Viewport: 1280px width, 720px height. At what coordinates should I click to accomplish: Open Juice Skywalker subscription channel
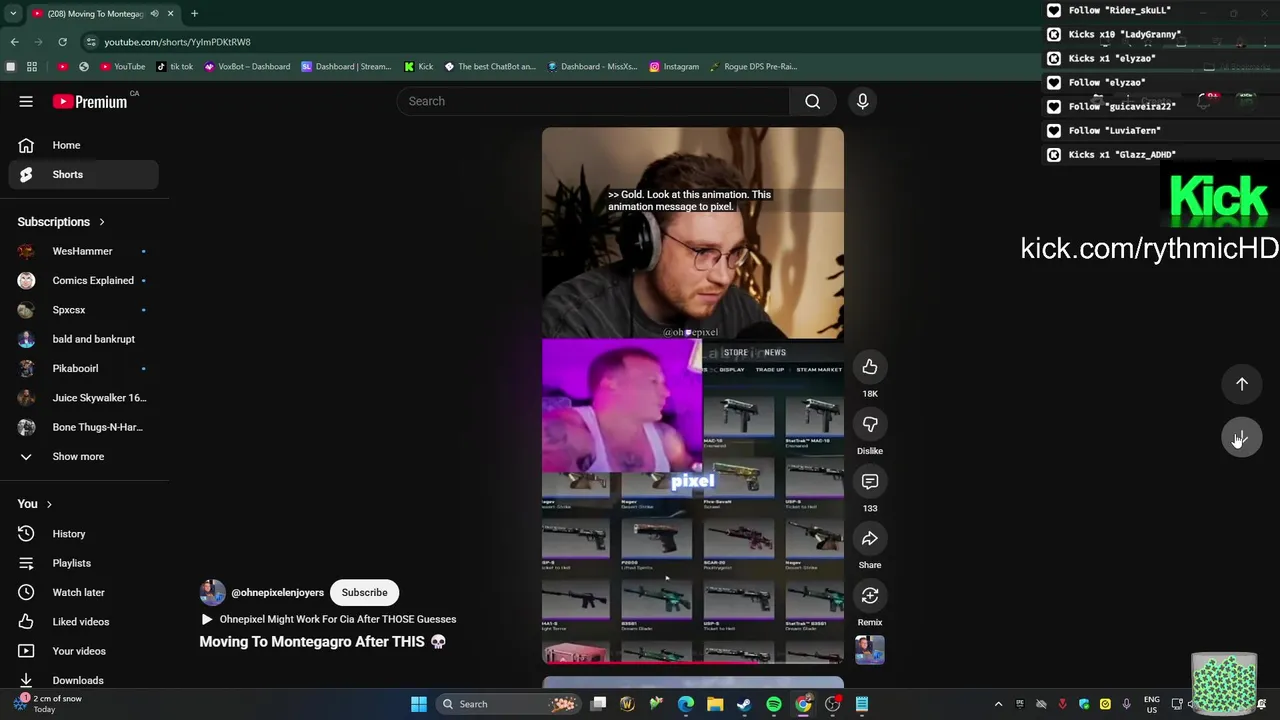(x=84, y=398)
